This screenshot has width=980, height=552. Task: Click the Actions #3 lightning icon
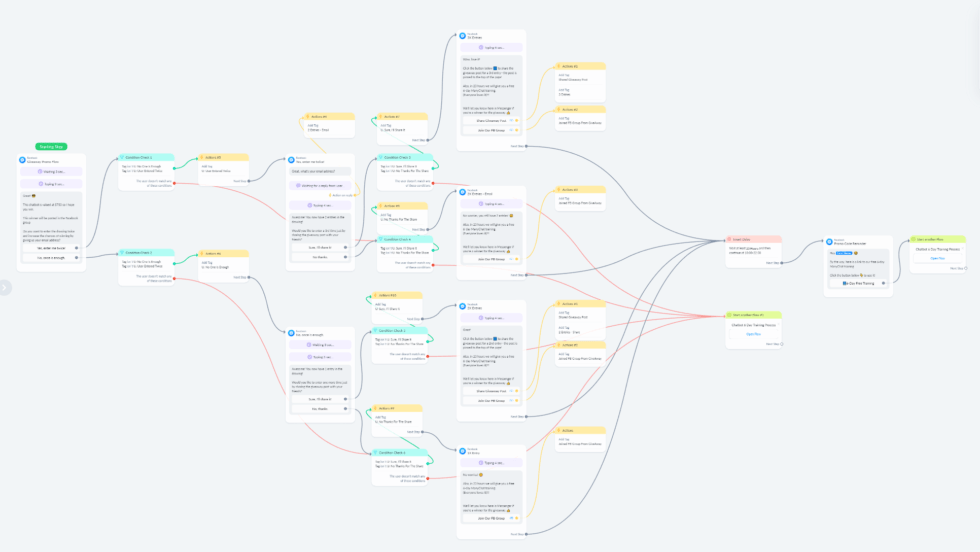pos(202,158)
